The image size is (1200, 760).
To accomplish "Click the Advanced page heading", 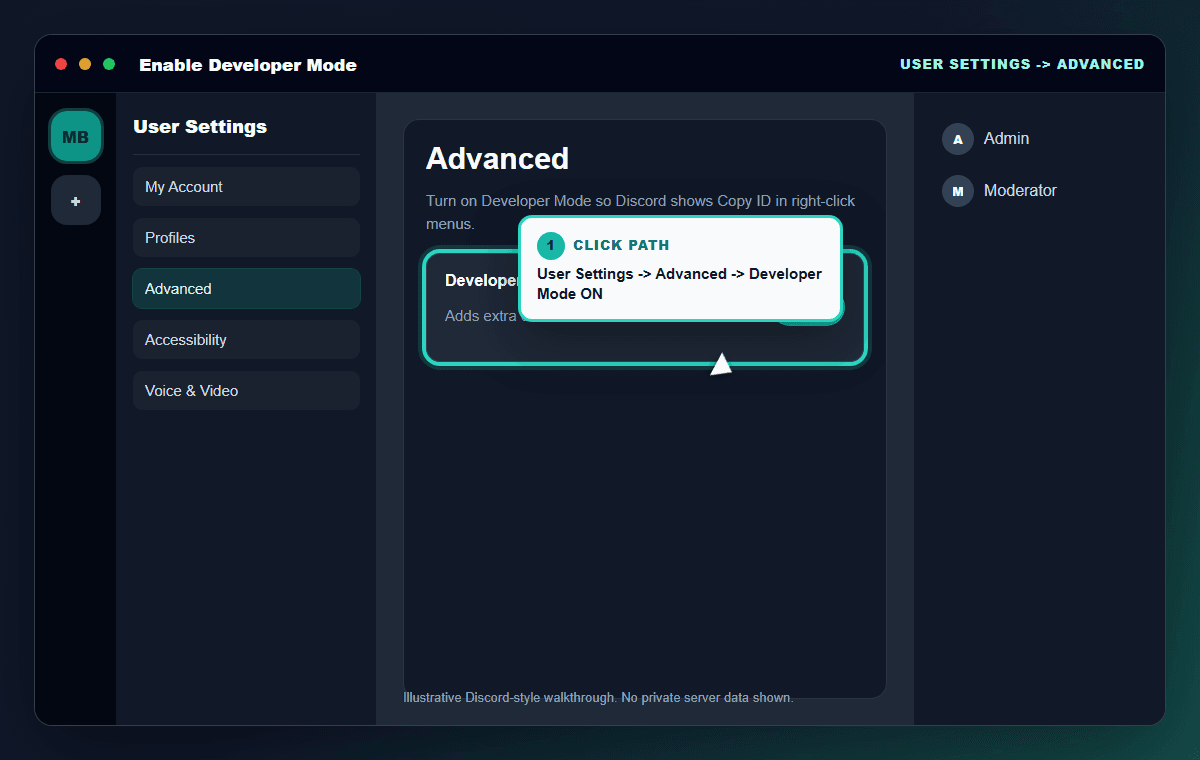I will click(497, 159).
